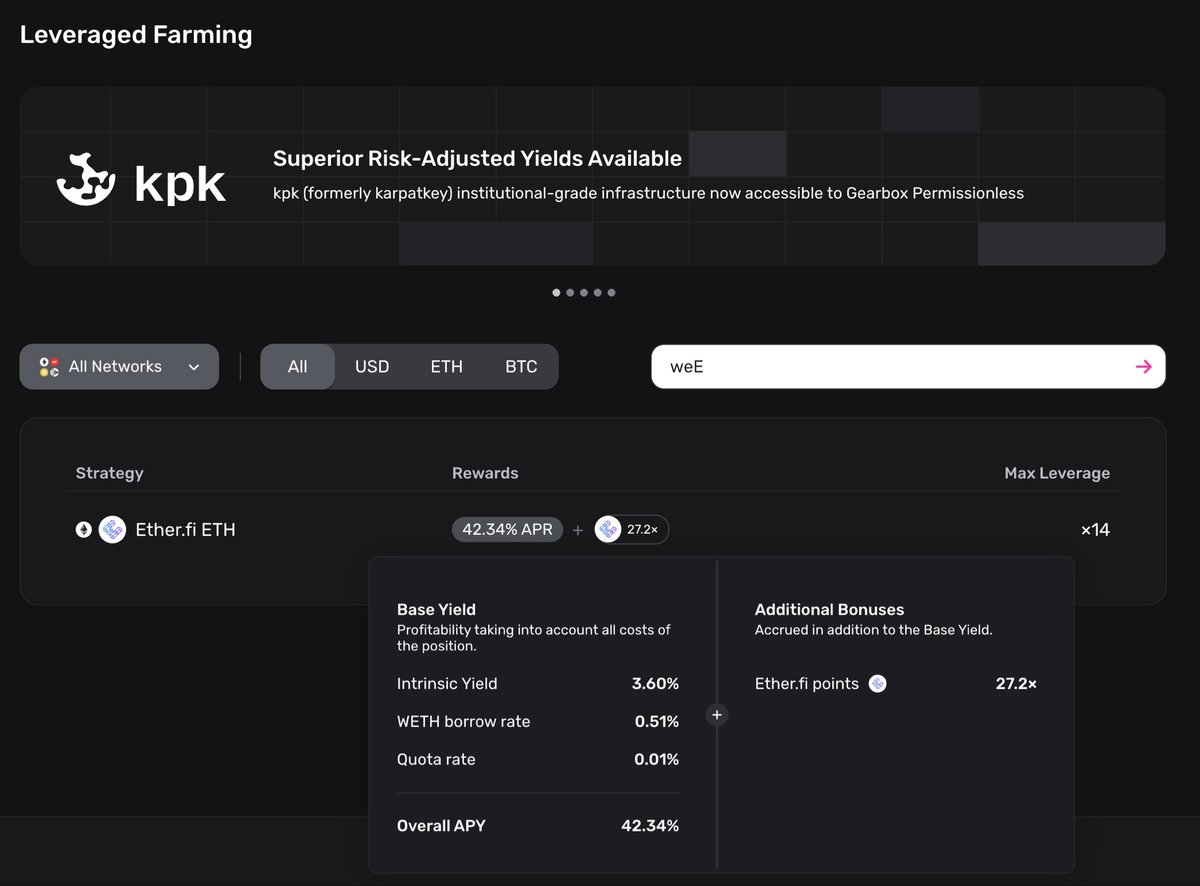Click the Superior Risk-Adjusted Yields banner headline
The height and width of the screenshot is (886, 1200).
477,158
